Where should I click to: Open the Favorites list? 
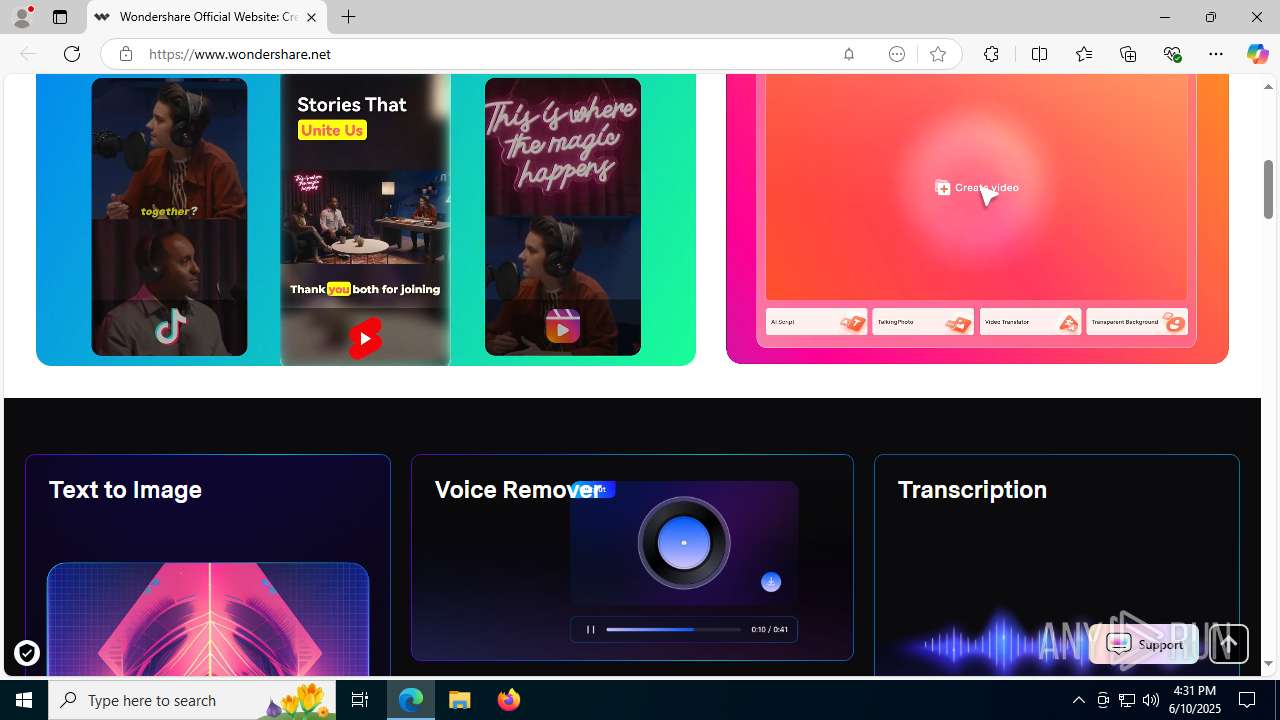point(1084,54)
